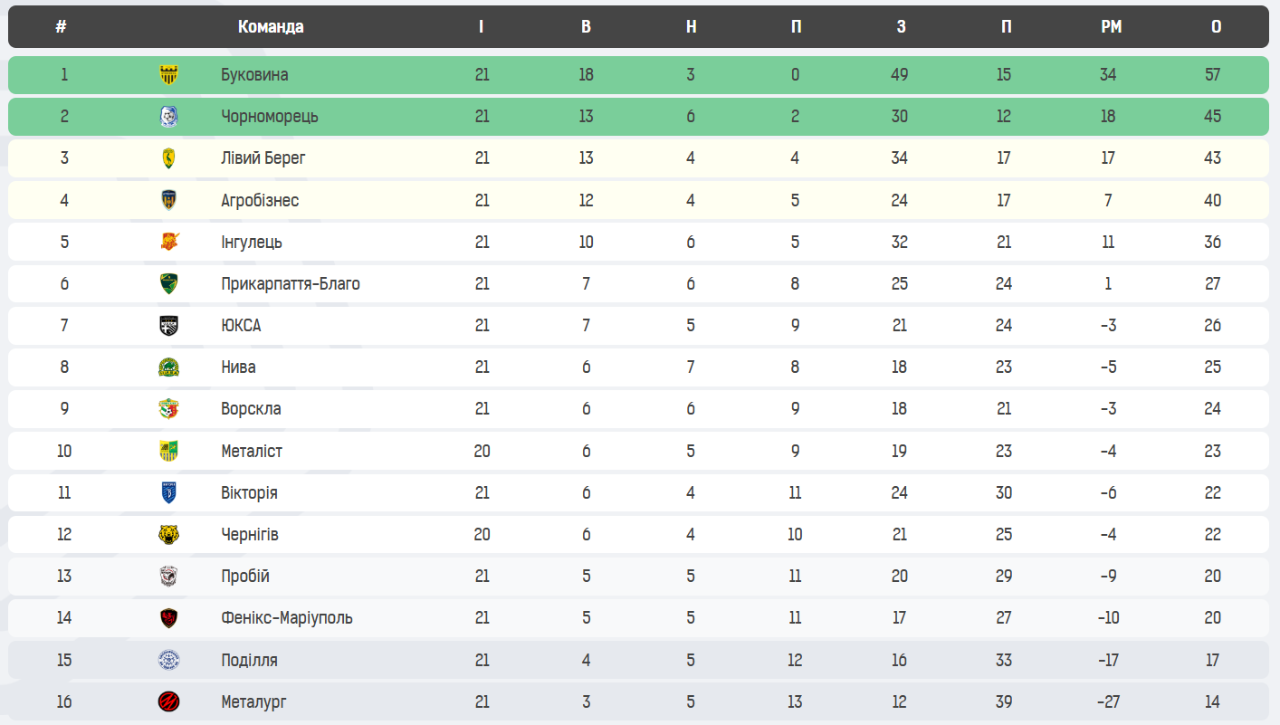Click the Агробізнес team crest icon
Viewport: 1280px width, 725px height.
(x=169, y=200)
